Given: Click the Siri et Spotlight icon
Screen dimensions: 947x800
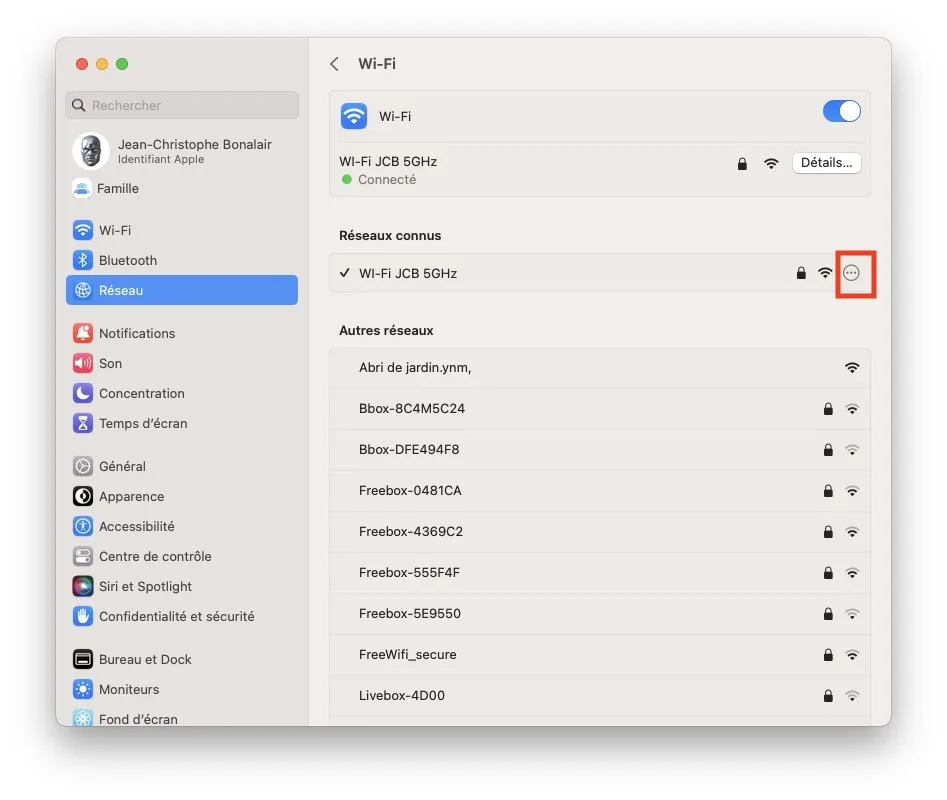Looking at the screenshot, I should coord(81,586).
